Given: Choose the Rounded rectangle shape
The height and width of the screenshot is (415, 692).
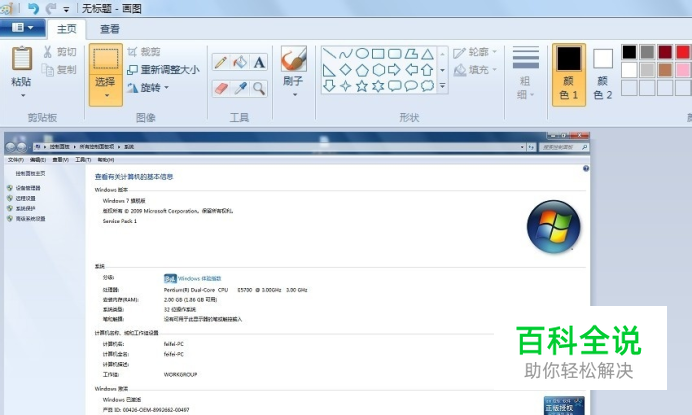Looking at the screenshot, I should (395, 54).
